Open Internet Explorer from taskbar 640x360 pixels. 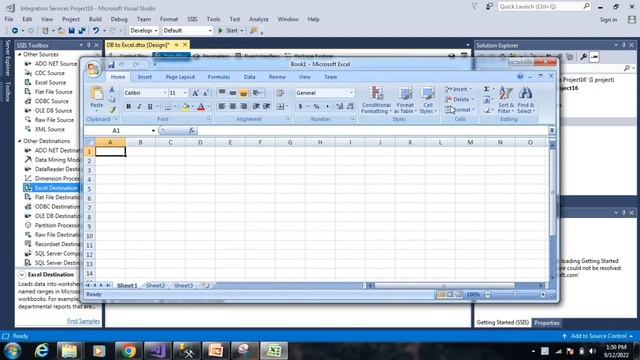(x=42, y=351)
